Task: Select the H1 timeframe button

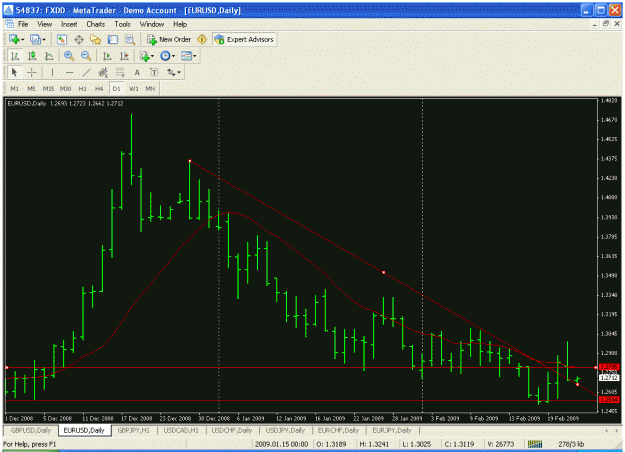Action: (82, 88)
